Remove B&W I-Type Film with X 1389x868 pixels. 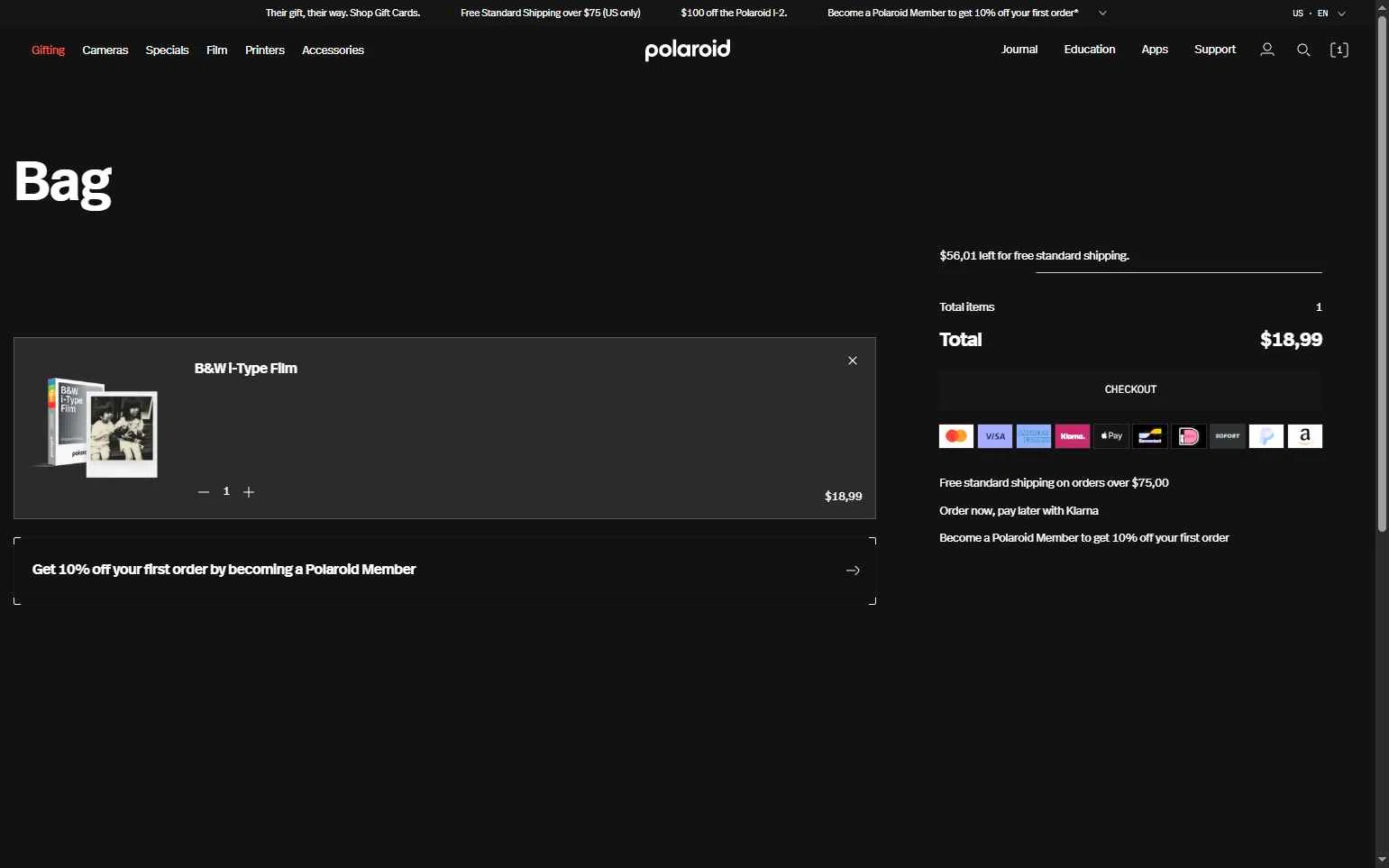(853, 361)
